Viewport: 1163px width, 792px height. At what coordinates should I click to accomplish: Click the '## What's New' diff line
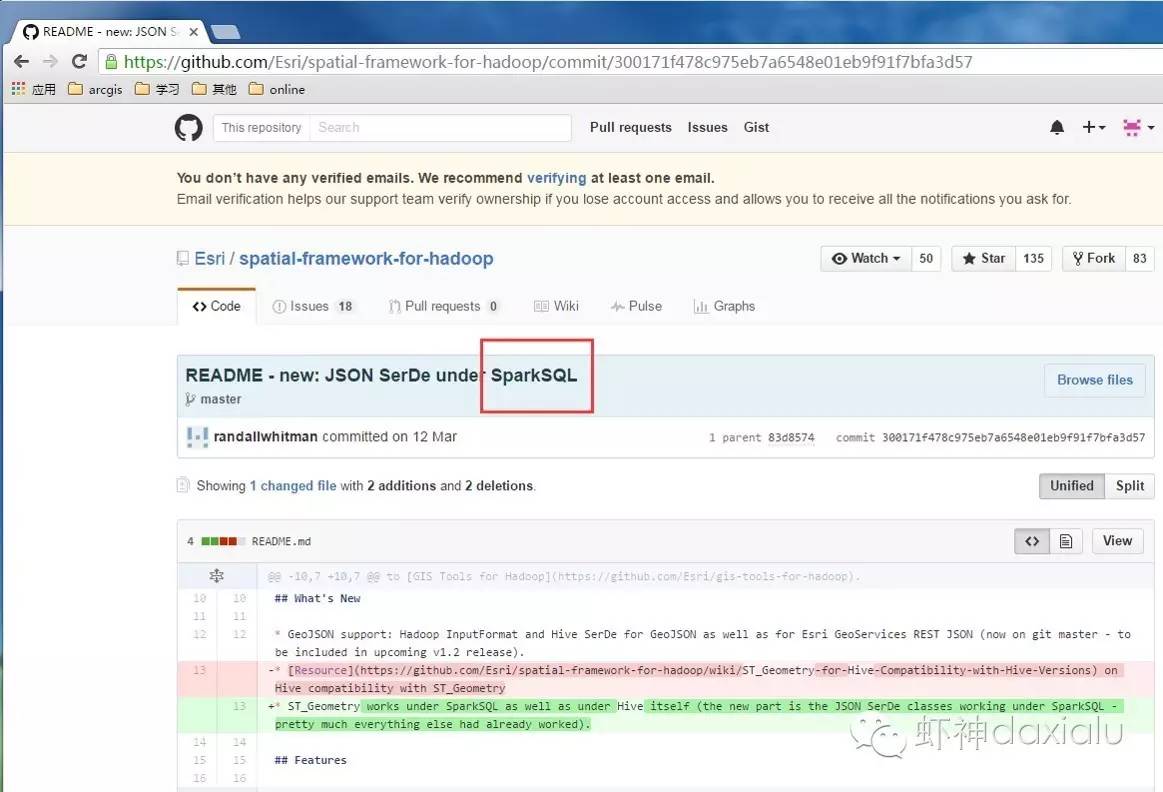coord(317,598)
